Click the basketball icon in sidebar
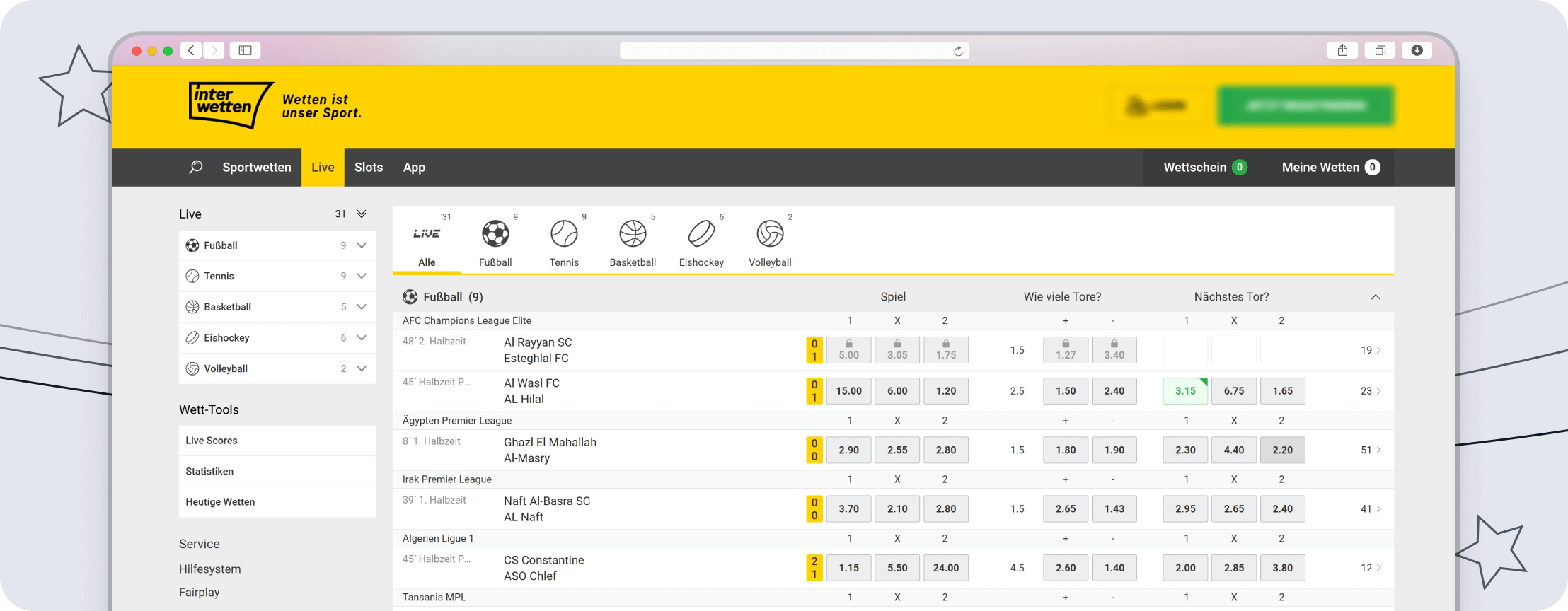The image size is (1568, 611). coord(192,307)
